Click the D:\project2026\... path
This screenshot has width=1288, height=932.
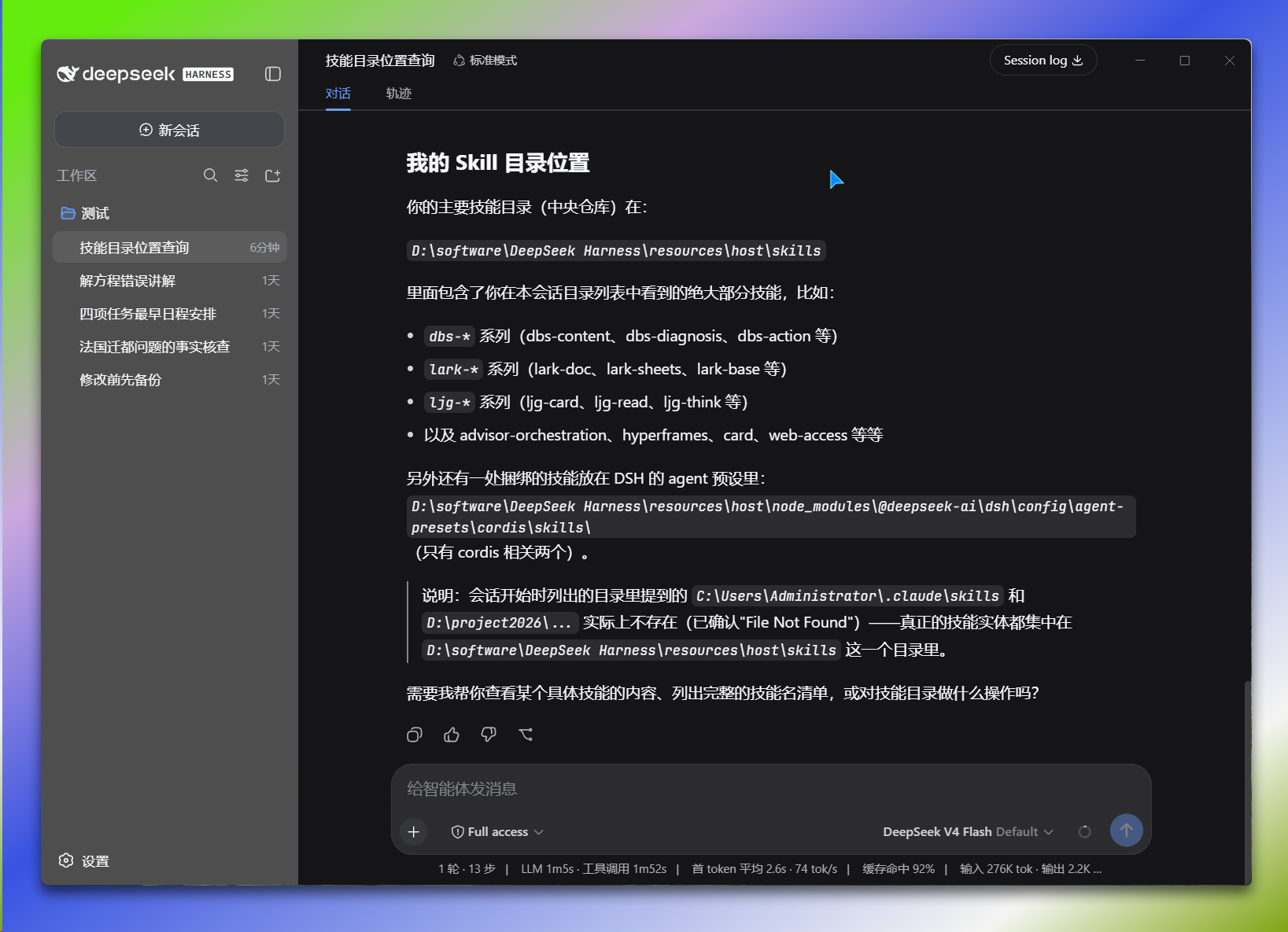point(500,623)
